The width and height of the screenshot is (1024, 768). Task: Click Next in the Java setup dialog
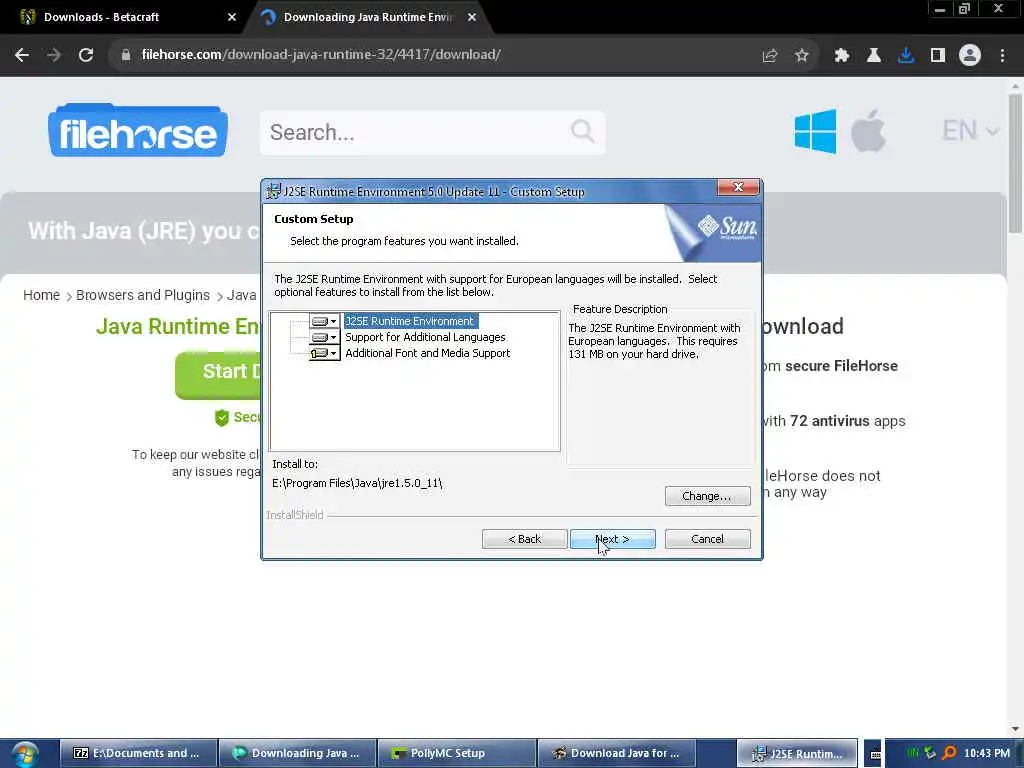(613, 539)
